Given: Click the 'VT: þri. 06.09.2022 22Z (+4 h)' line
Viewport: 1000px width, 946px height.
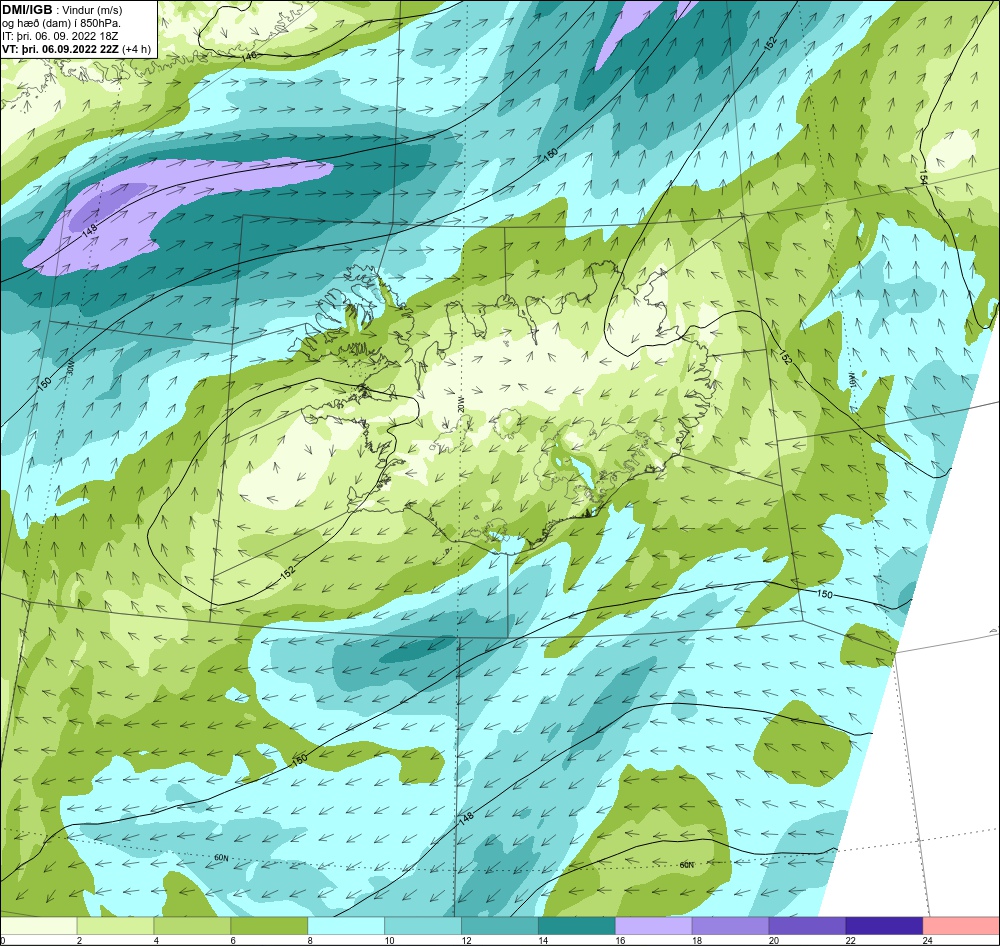Looking at the screenshot, I should point(77,49).
